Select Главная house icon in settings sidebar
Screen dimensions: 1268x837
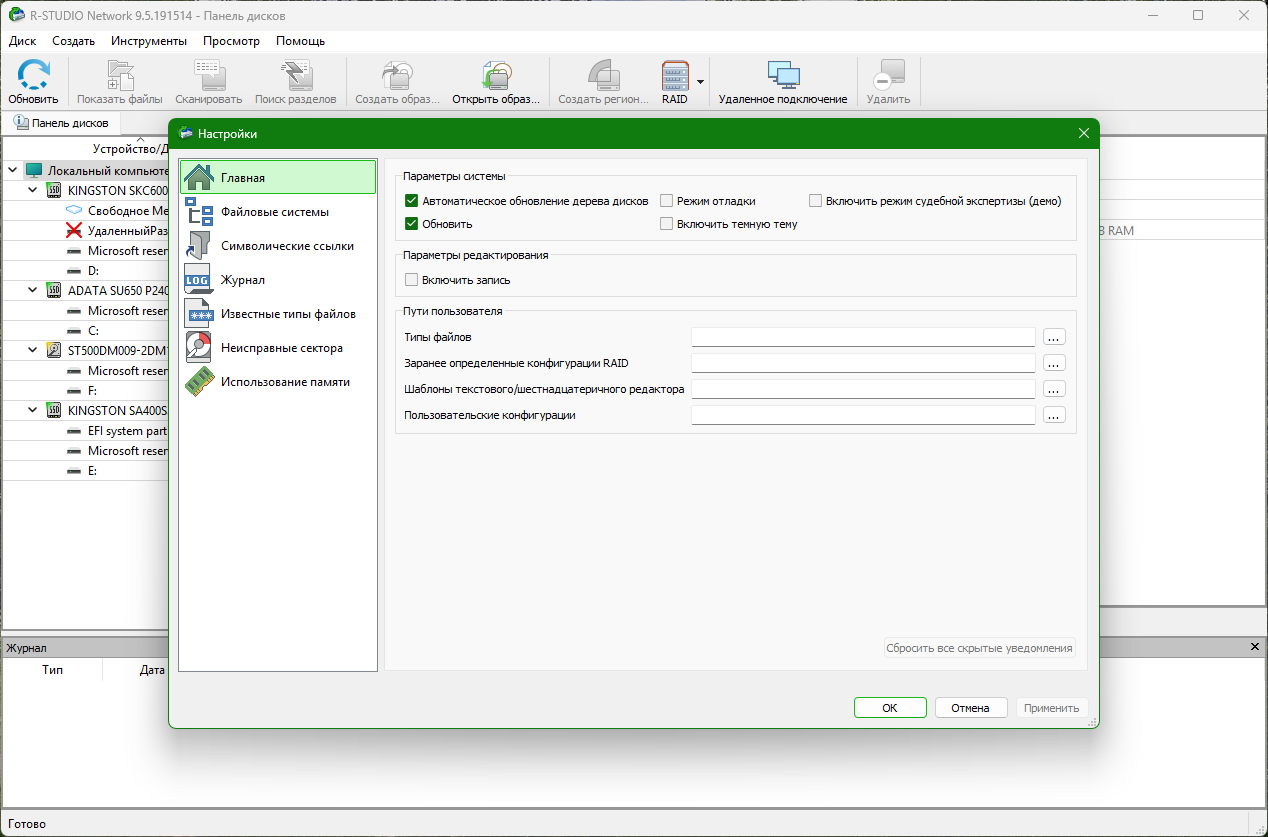coord(199,177)
